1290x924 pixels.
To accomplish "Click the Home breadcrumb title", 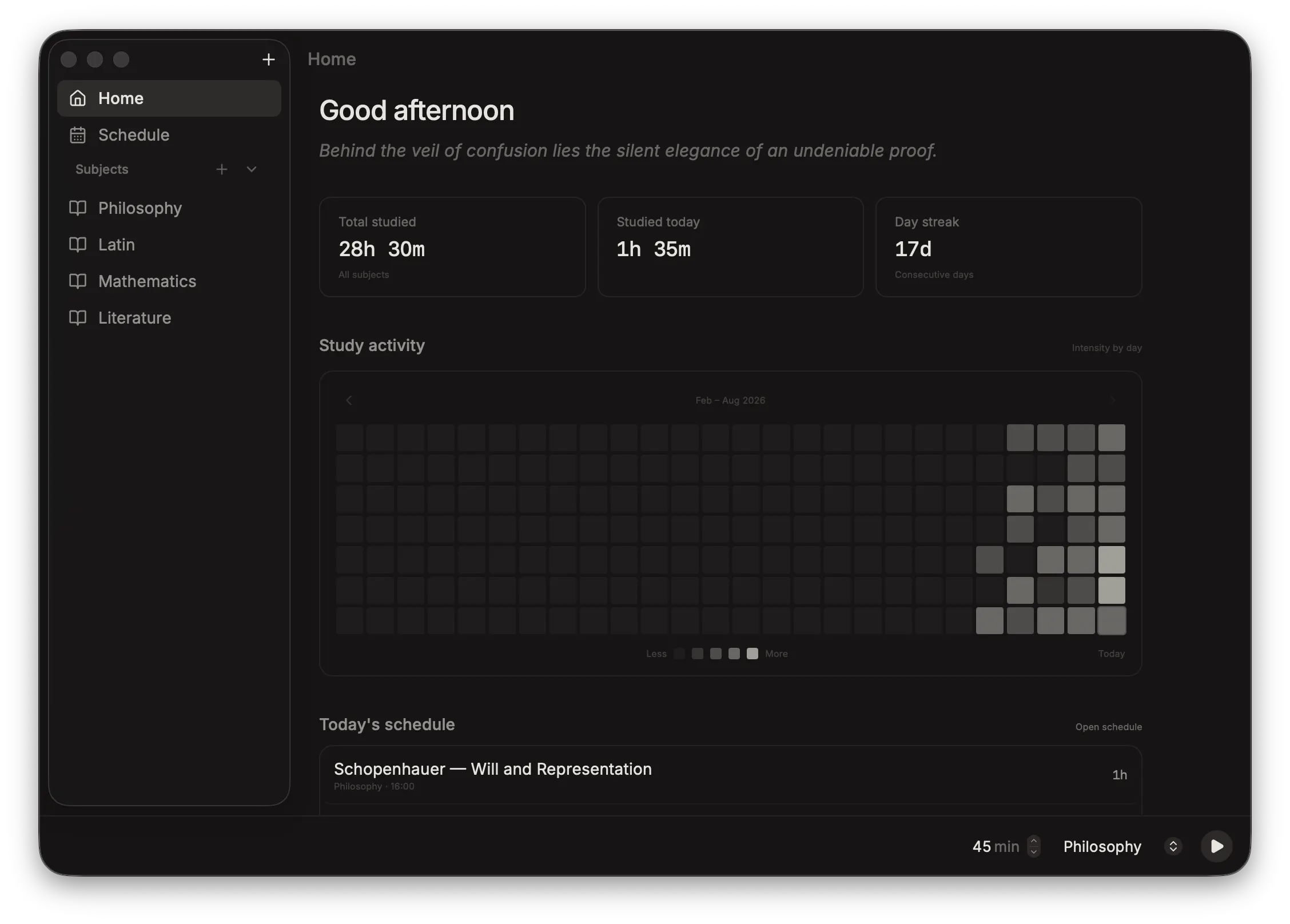I will (332, 59).
